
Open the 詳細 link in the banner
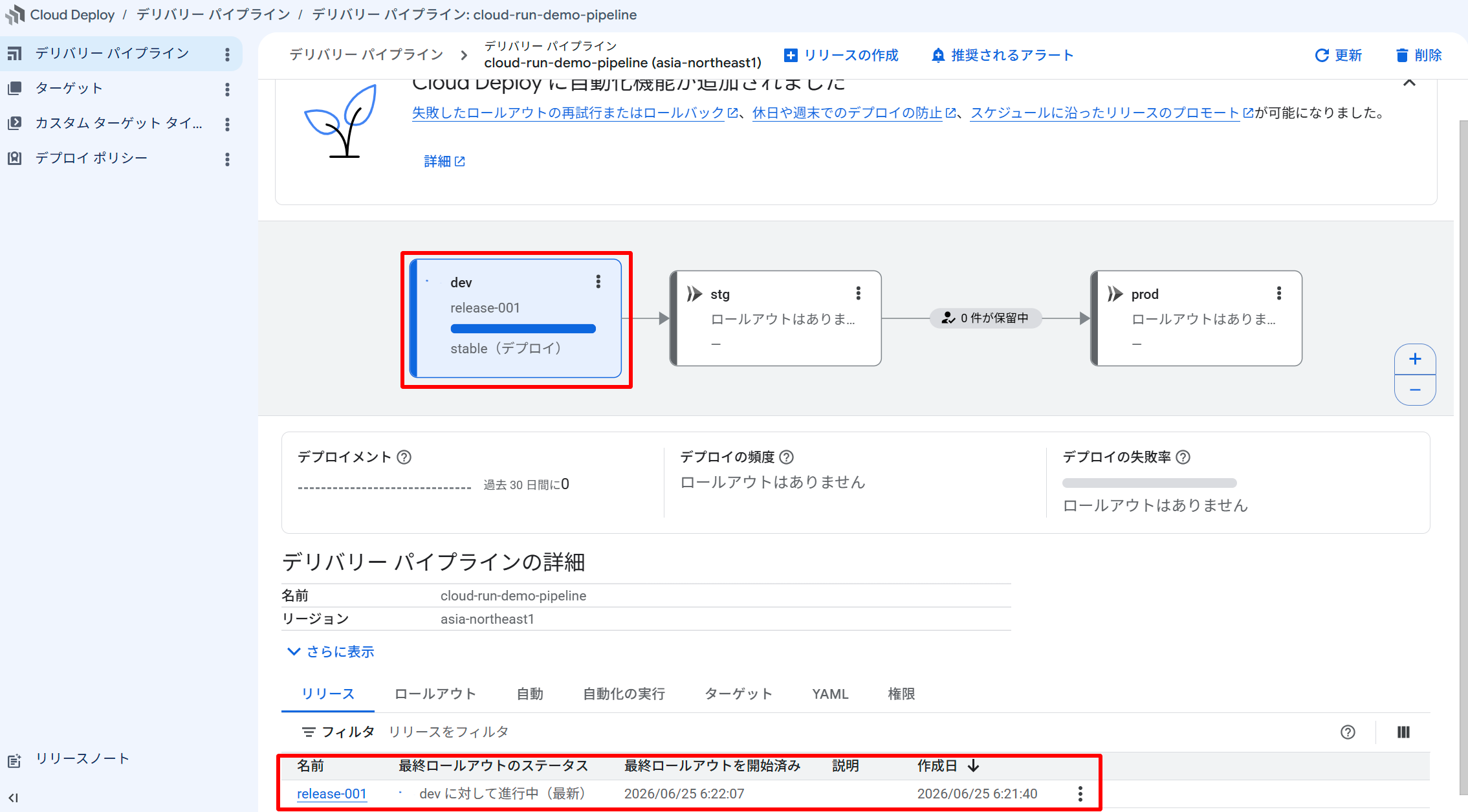click(x=444, y=161)
